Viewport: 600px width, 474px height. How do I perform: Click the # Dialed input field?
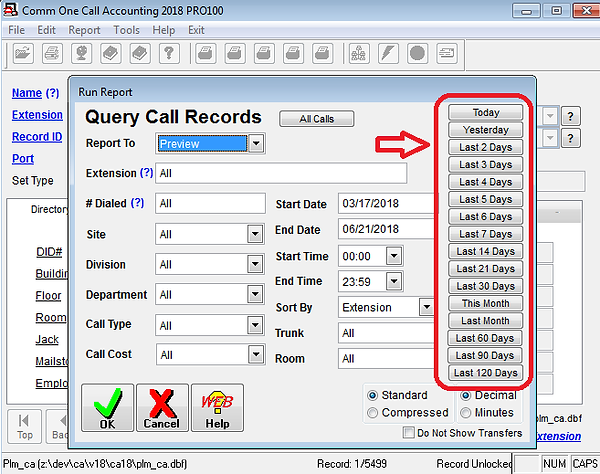[x=210, y=203]
